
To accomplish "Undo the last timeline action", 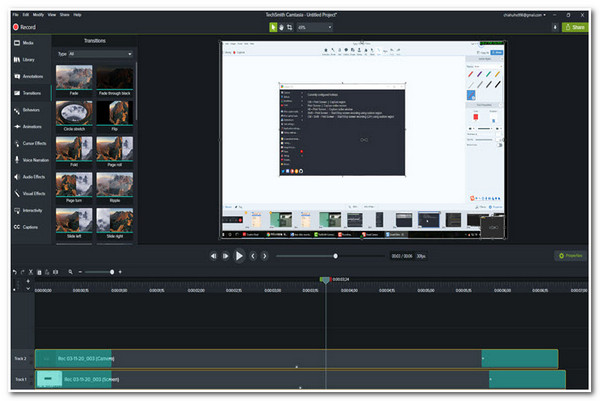I will [15, 272].
